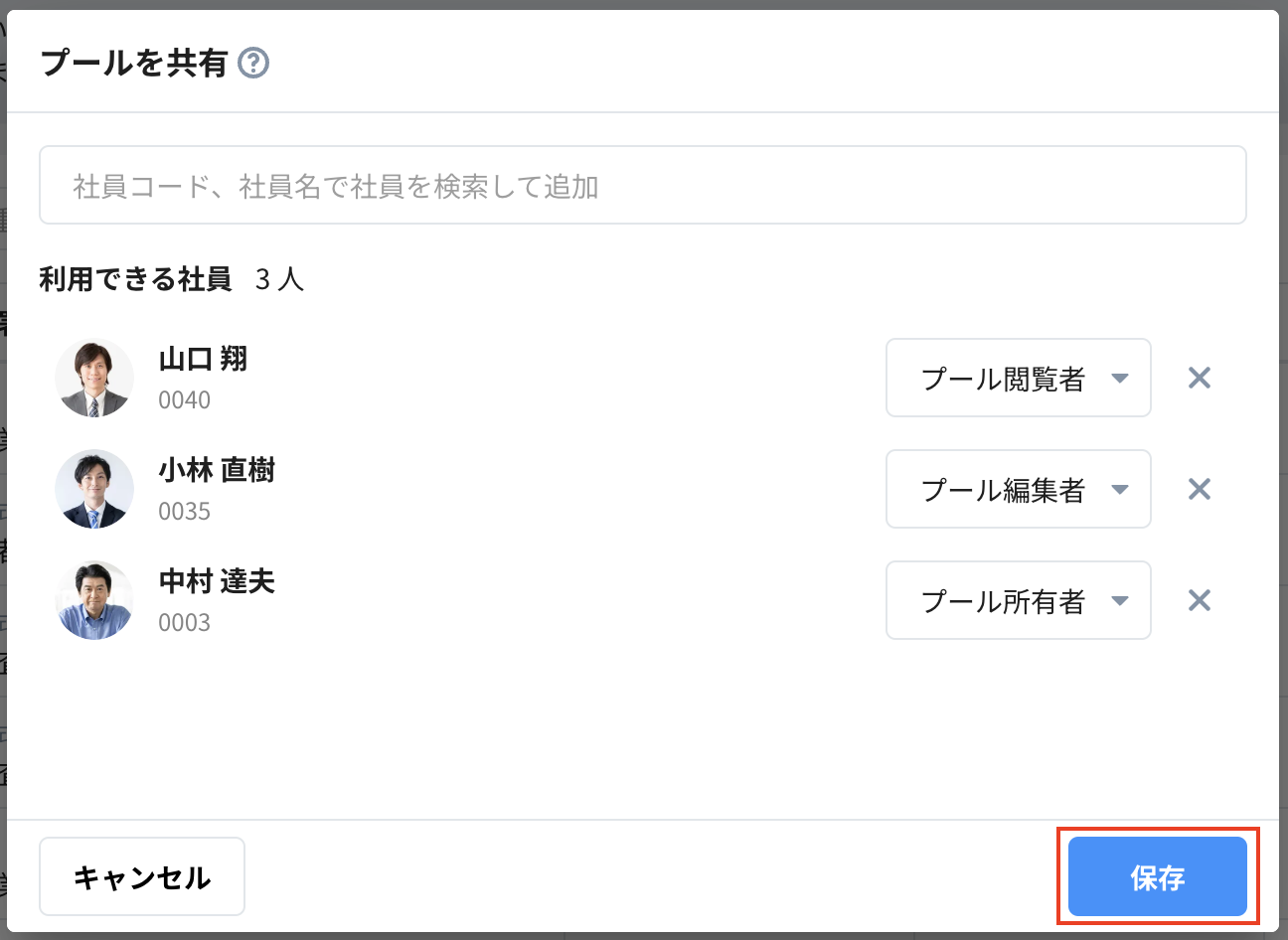Image resolution: width=1288 pixels, height=940 pixels.
Task: Click employee code 0035
Action: pyautogui.click(x=185, y=512)
